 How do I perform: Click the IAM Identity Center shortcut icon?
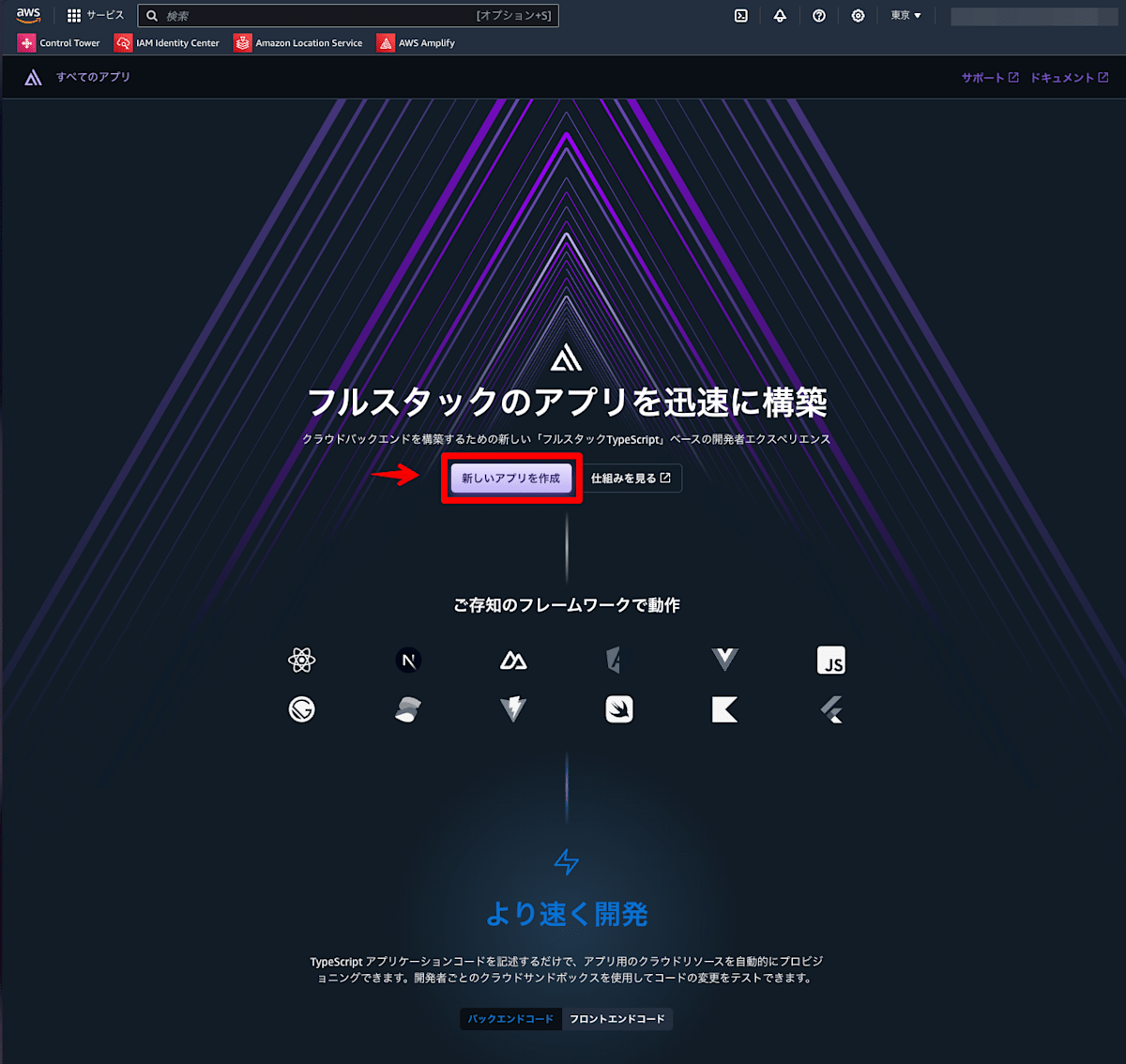pos(123,43)
